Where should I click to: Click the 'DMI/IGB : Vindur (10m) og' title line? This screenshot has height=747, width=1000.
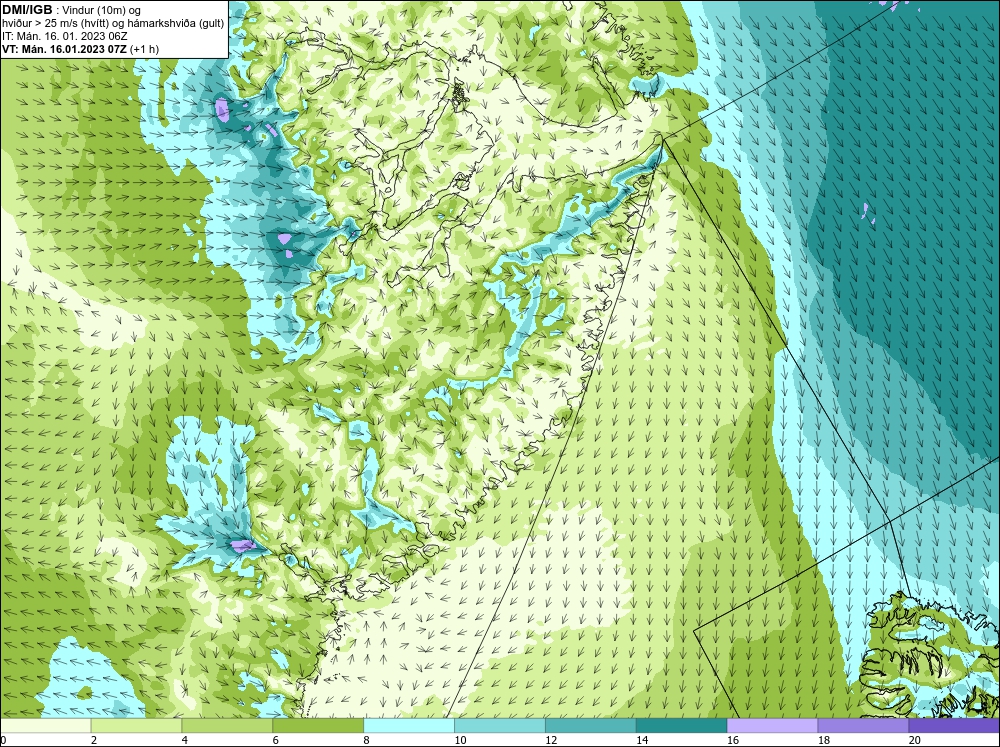pyautogui.click(x=72, y=10)
